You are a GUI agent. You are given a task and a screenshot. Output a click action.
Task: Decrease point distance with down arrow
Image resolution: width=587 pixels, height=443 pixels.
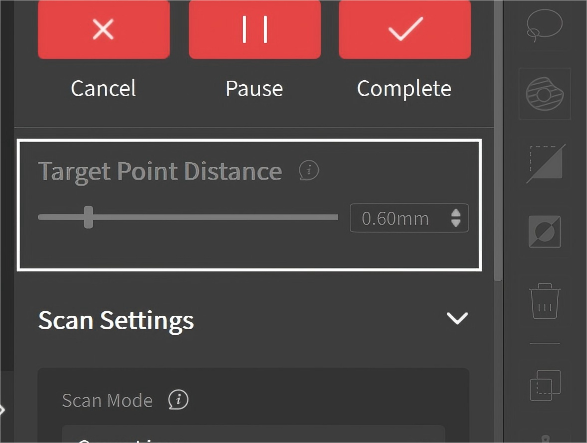point(456,223)
